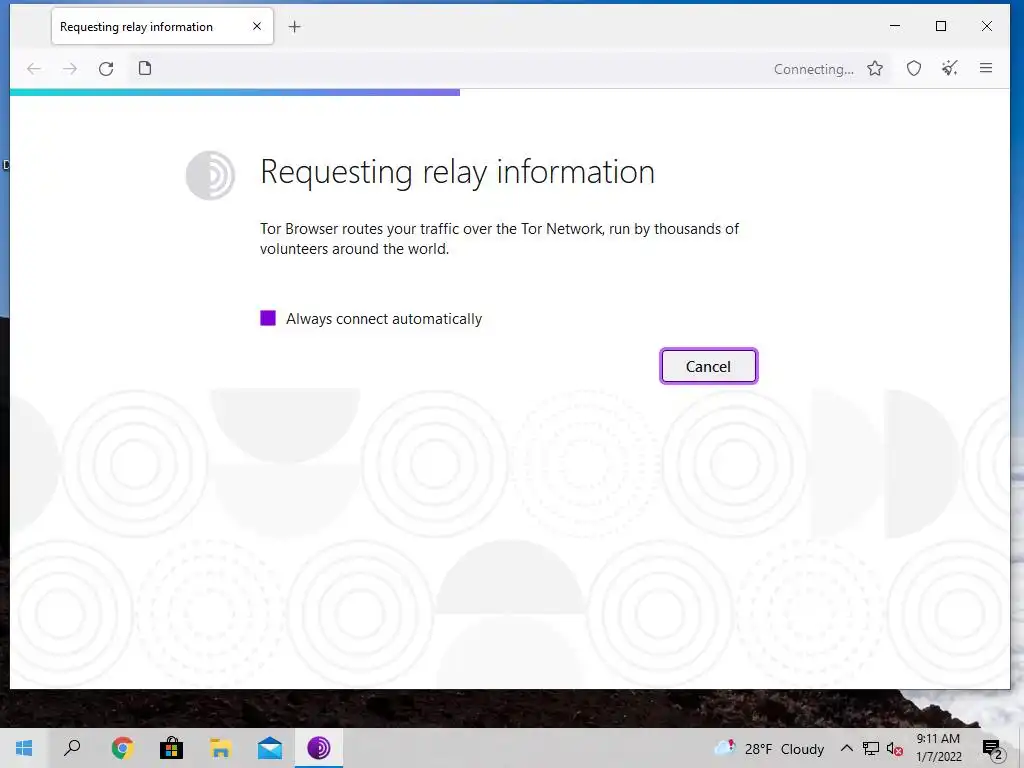Open File Explorer from taskbar
The image size is (1024, 768).
[x=221, y=748]
